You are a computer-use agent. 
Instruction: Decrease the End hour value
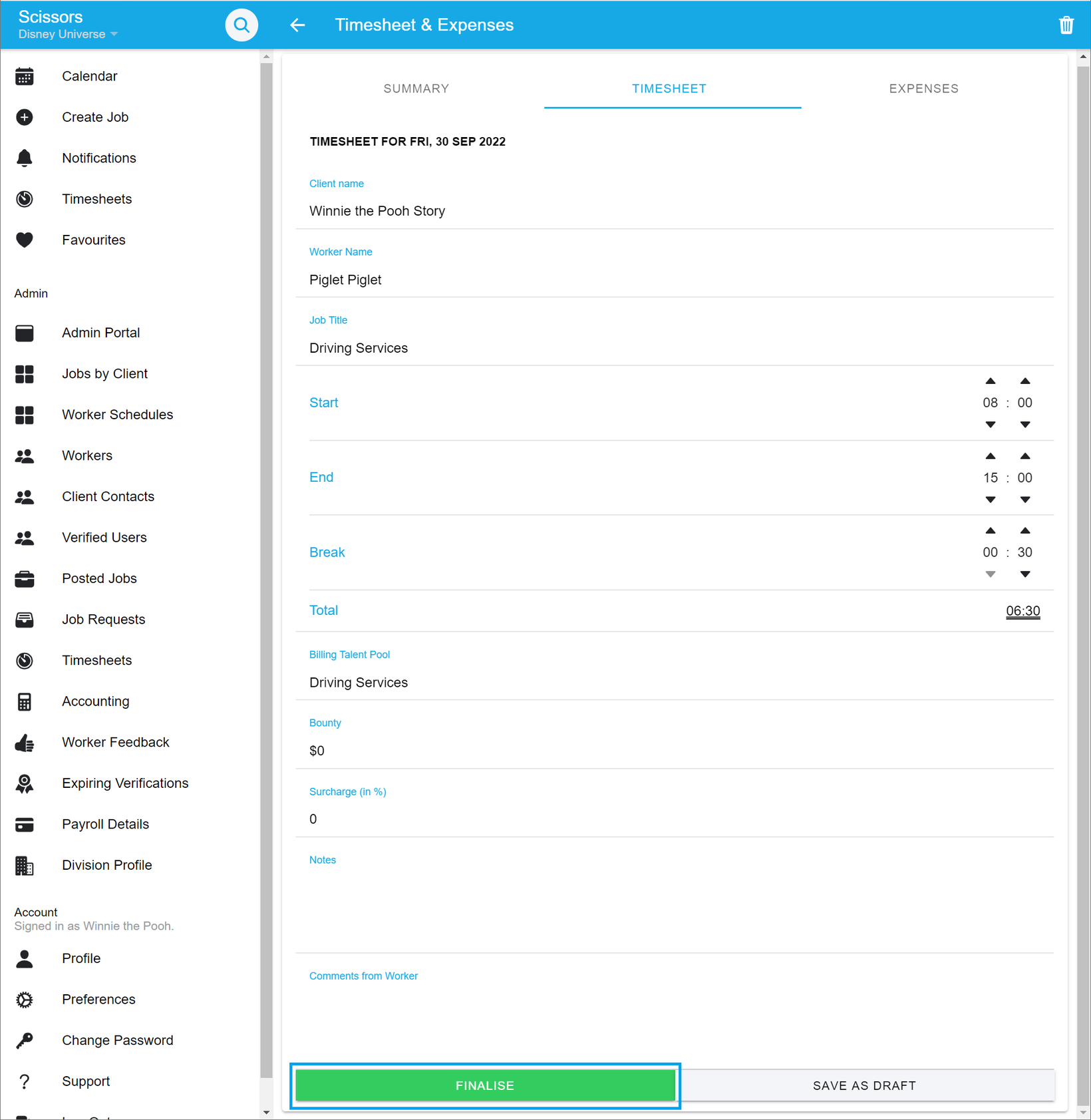coord(990,500)
